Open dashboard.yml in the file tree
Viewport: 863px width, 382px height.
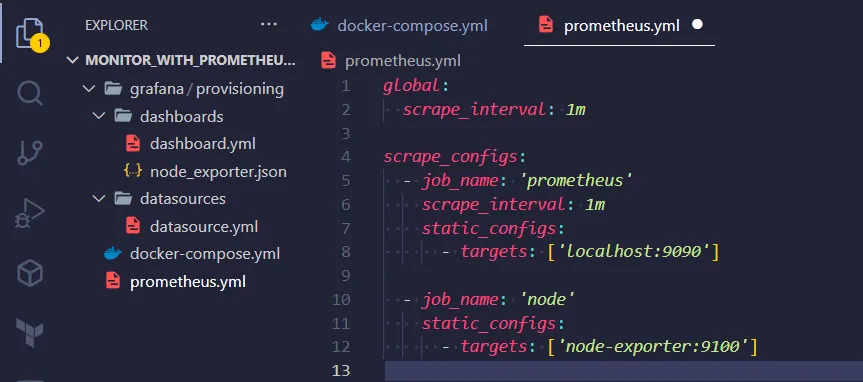click(203, 144)
